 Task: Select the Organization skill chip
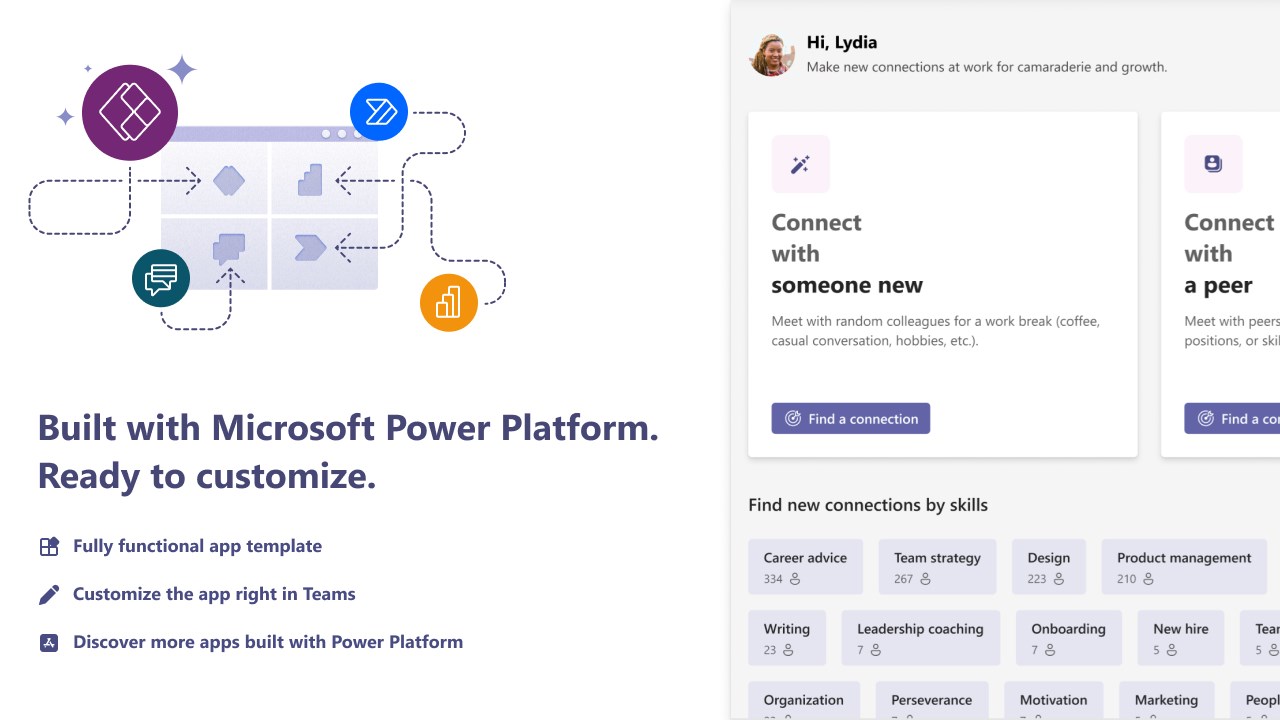coord(804,700)
